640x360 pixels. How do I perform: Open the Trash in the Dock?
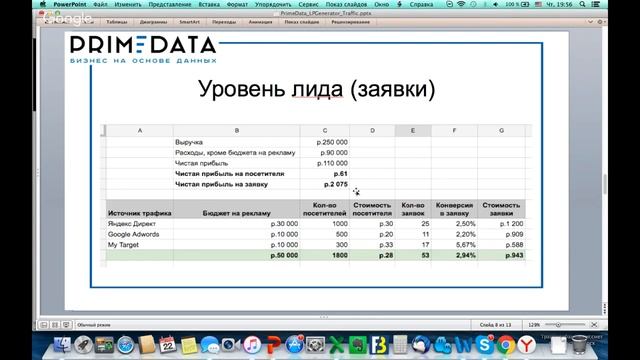[x=579, y=345]
